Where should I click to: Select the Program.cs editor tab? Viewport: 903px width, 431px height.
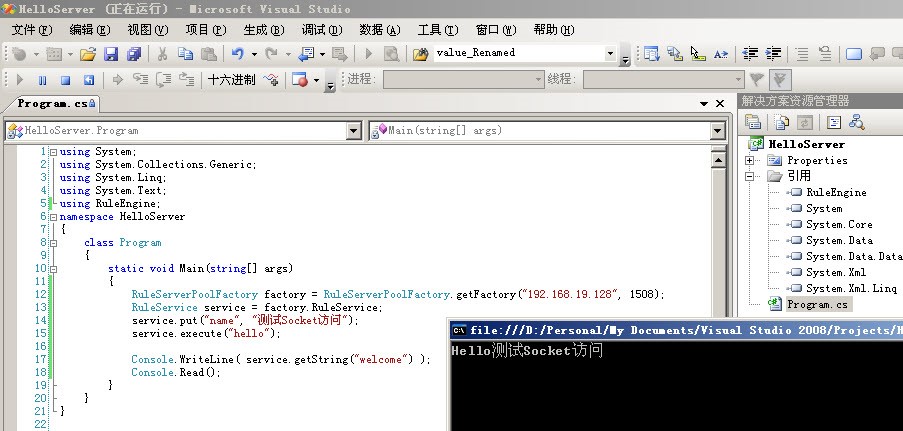[55, 104]
